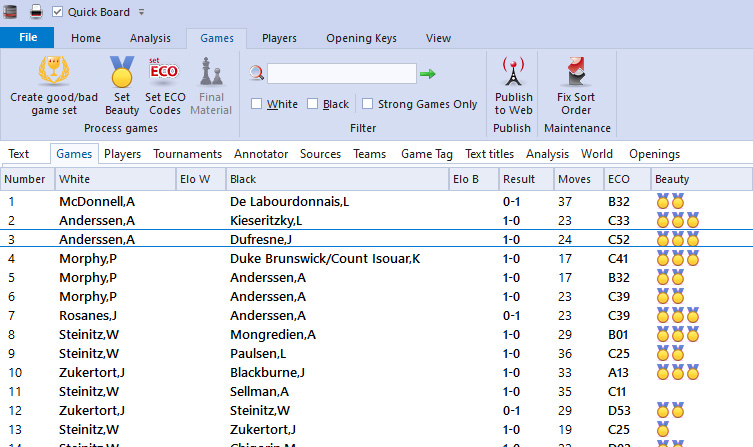Open the quick access toolbar dropdown arrow
Image resolution: width=753 pixels, height=447 pixels.
click(141, 12)
